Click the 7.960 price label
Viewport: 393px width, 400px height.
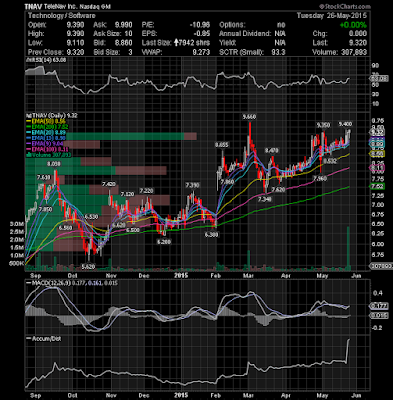[x=320, y=179]
